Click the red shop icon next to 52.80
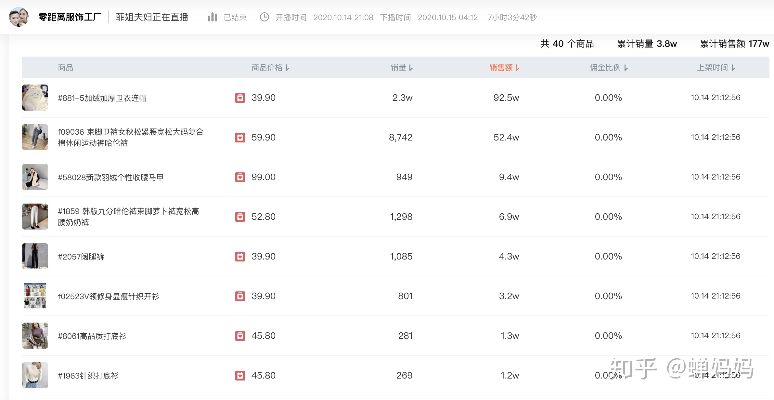The height and width of the screenshot is (400, 774). [239, 216]
